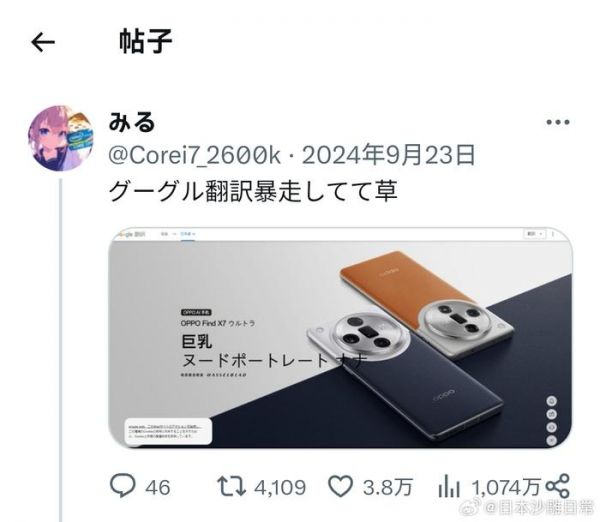Like the post with the heart icon

pyautogui.click(x=340, y=486)
